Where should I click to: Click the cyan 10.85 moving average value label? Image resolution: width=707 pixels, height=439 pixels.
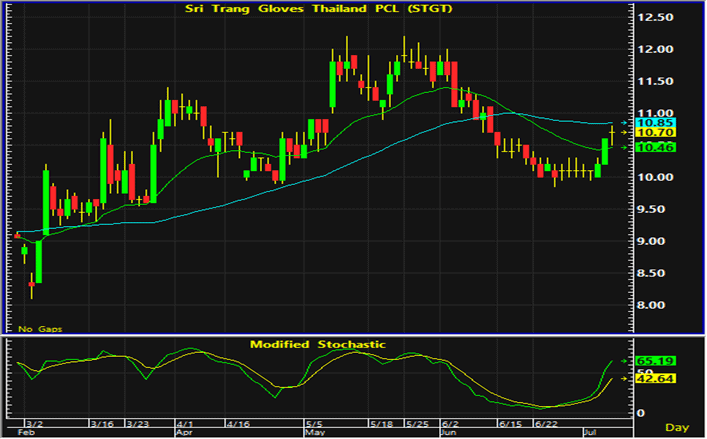point(655,123)
